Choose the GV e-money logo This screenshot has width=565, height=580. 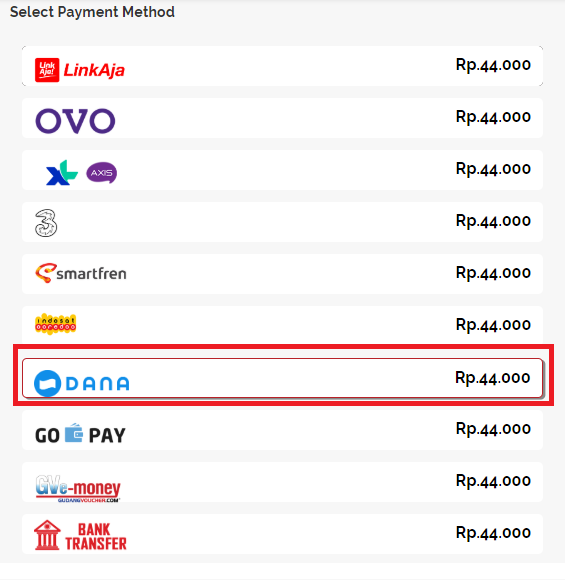[78, 489]
